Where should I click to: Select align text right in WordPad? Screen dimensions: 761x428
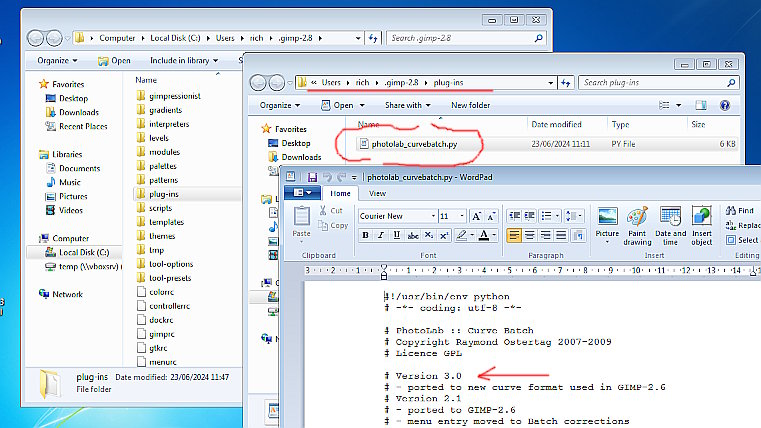545,235
